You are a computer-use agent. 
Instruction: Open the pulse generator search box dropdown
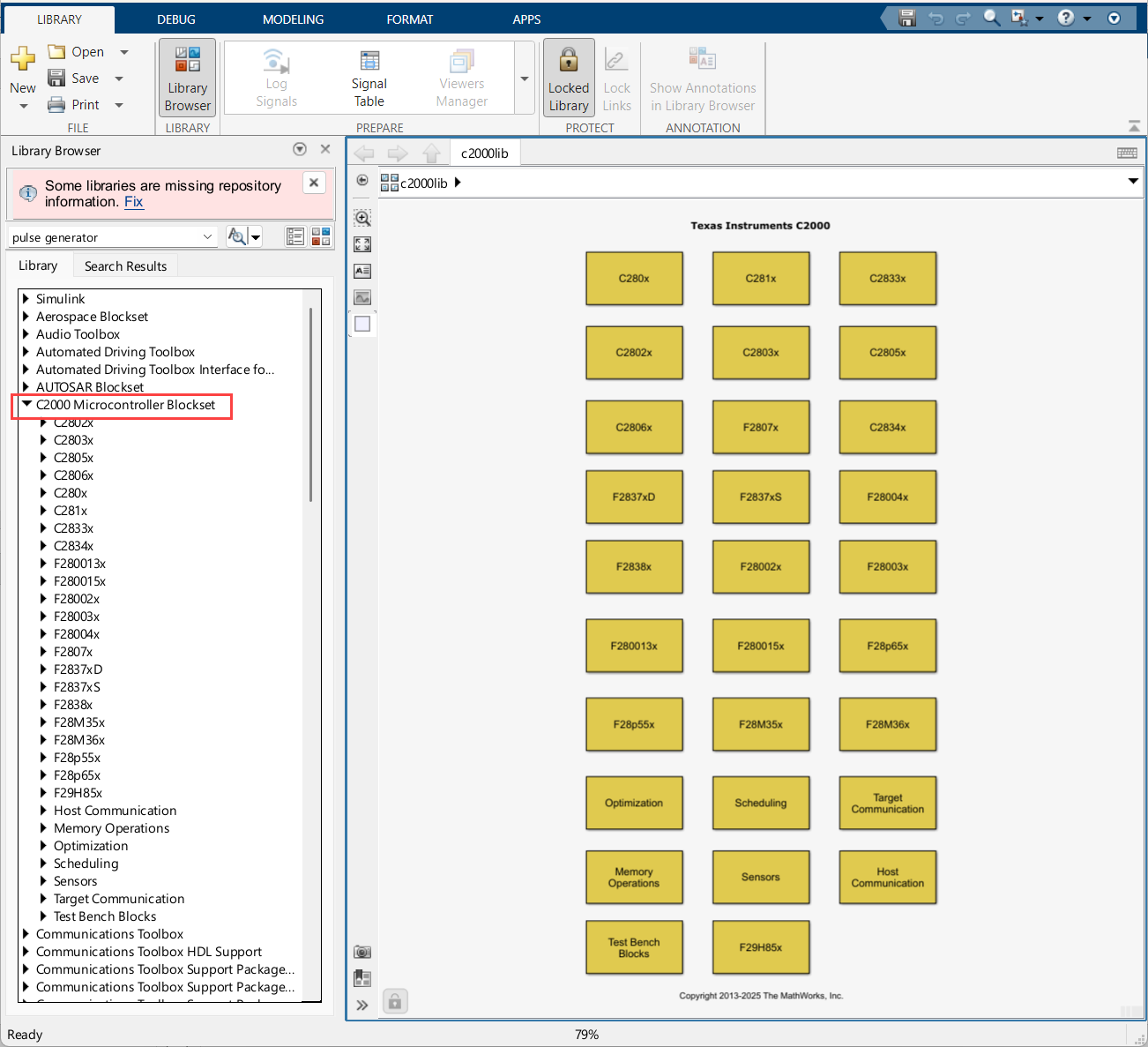[x=207, y=237]
